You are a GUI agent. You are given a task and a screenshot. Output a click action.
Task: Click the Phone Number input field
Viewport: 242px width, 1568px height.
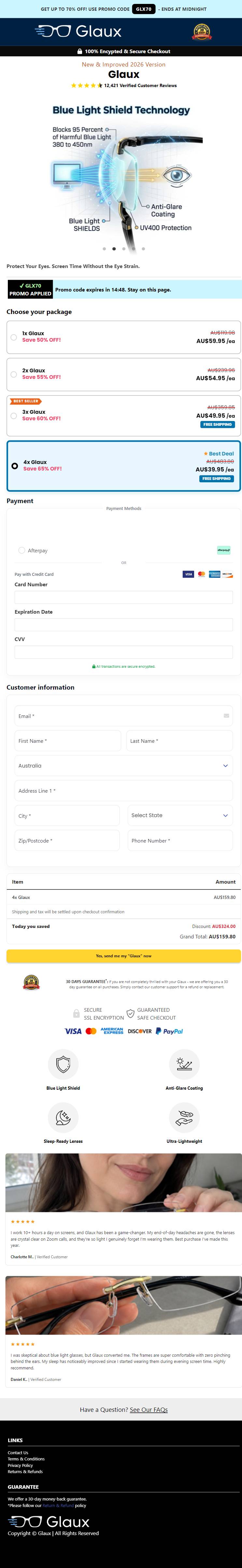coord(180,841)
